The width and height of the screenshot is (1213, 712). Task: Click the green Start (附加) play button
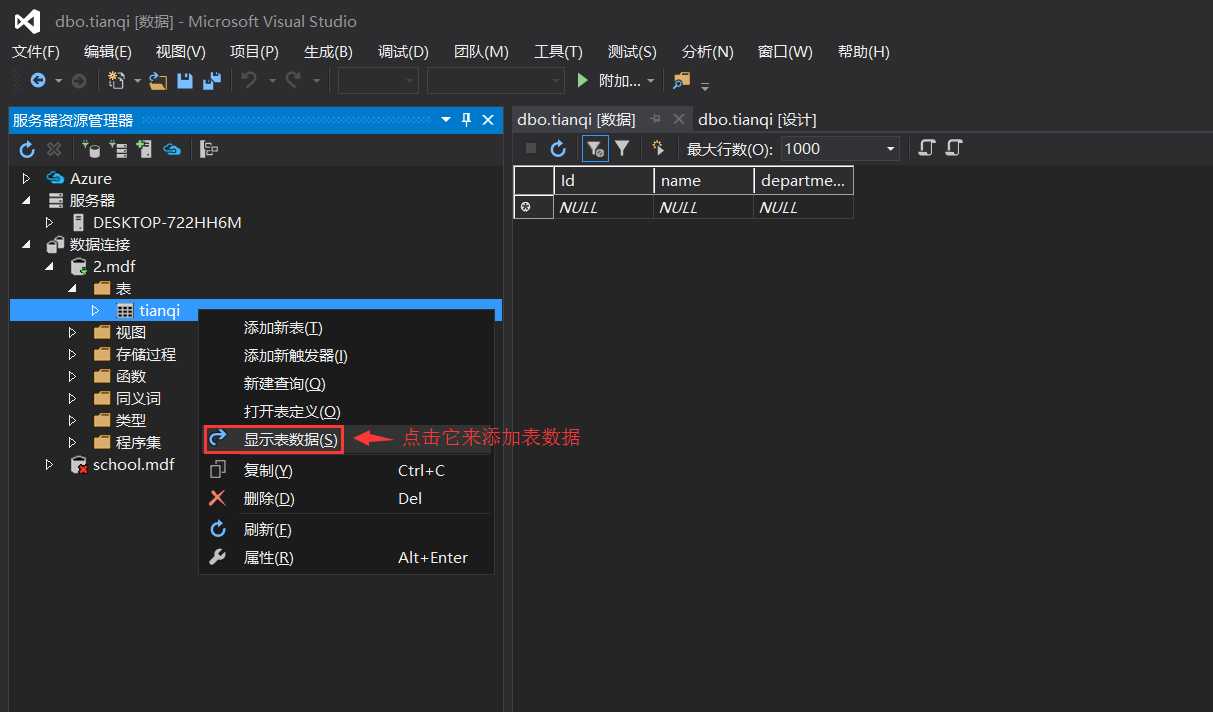(583, 81)
